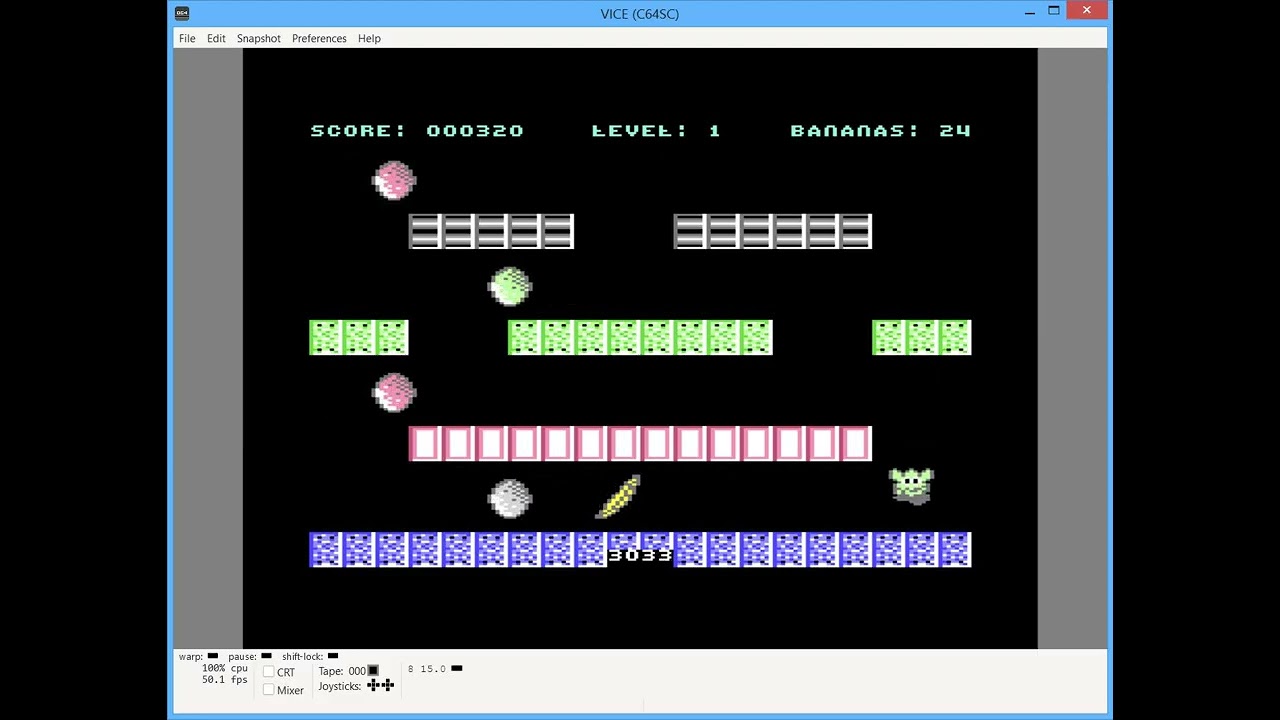Screen dimensions: 1280x720
Task: Enable the CRT checkbox
Action: pos(268,672)
